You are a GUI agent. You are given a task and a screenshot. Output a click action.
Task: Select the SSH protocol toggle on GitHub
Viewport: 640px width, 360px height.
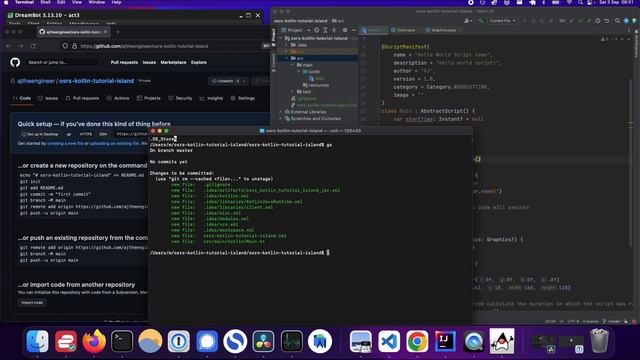point(103,134)
